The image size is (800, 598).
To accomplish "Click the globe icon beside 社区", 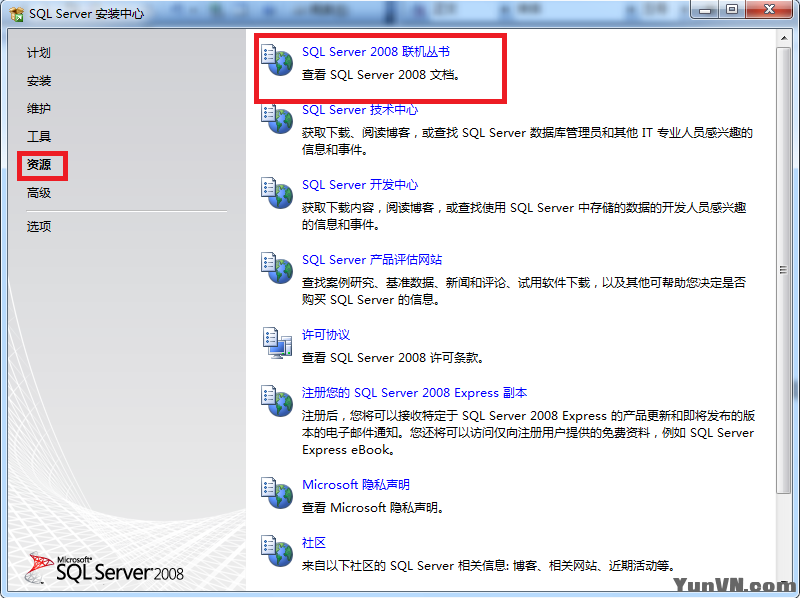I will click(x=277, y=551).
